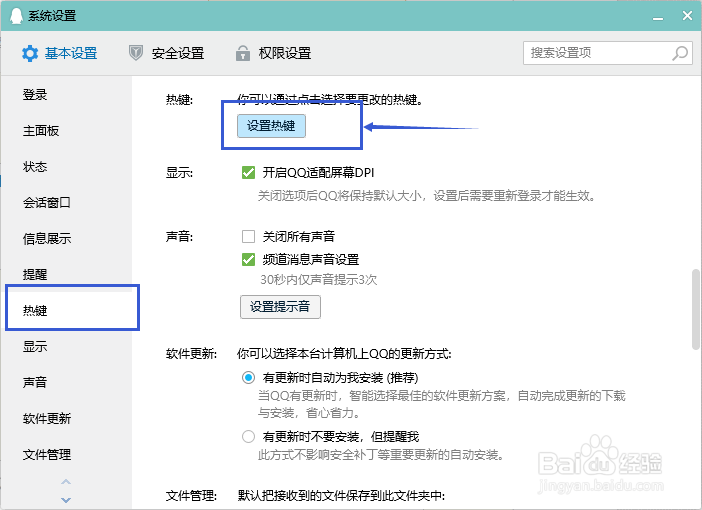Close the 系统设置 window
Image resolution: width=702 pixels, height=510 pixels.
tap(687, 16)
